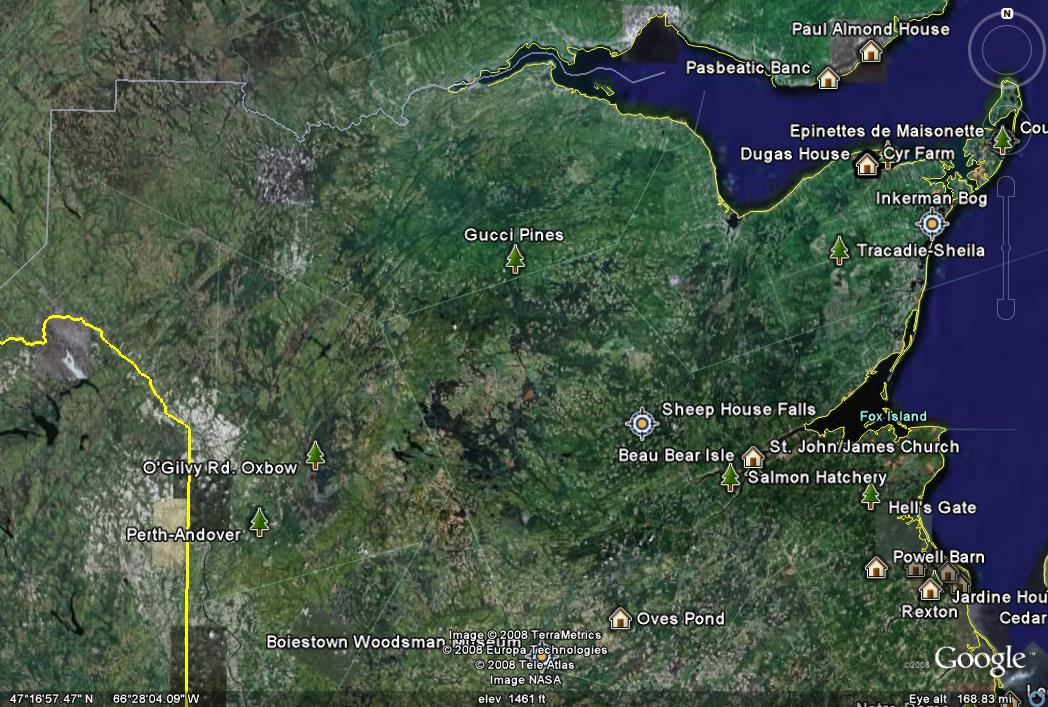Click the Gucci Pines tree placemark icon

tap(515, 259)
